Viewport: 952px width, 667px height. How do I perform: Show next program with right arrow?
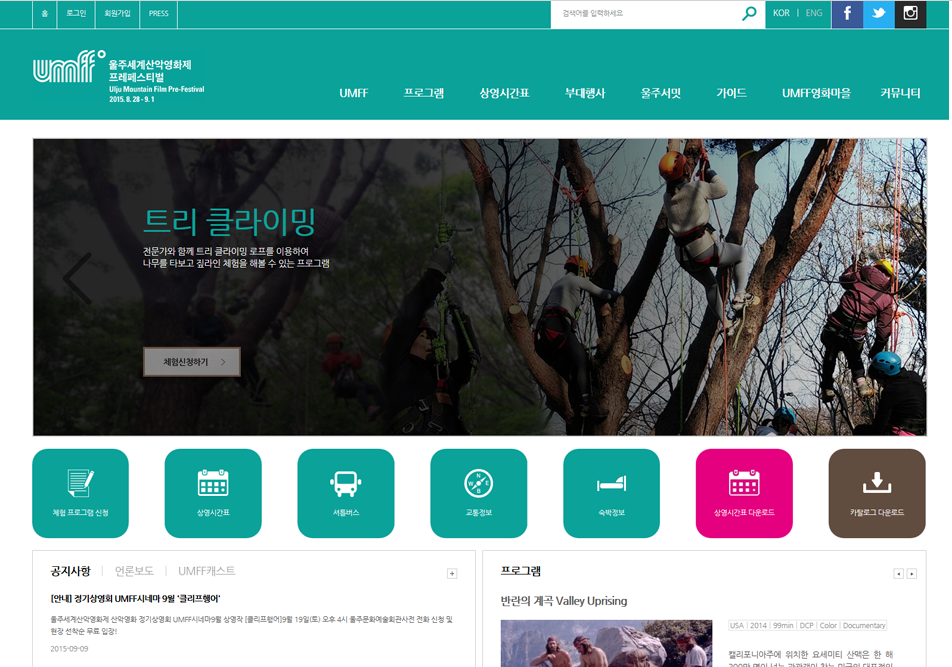point(911,573)
